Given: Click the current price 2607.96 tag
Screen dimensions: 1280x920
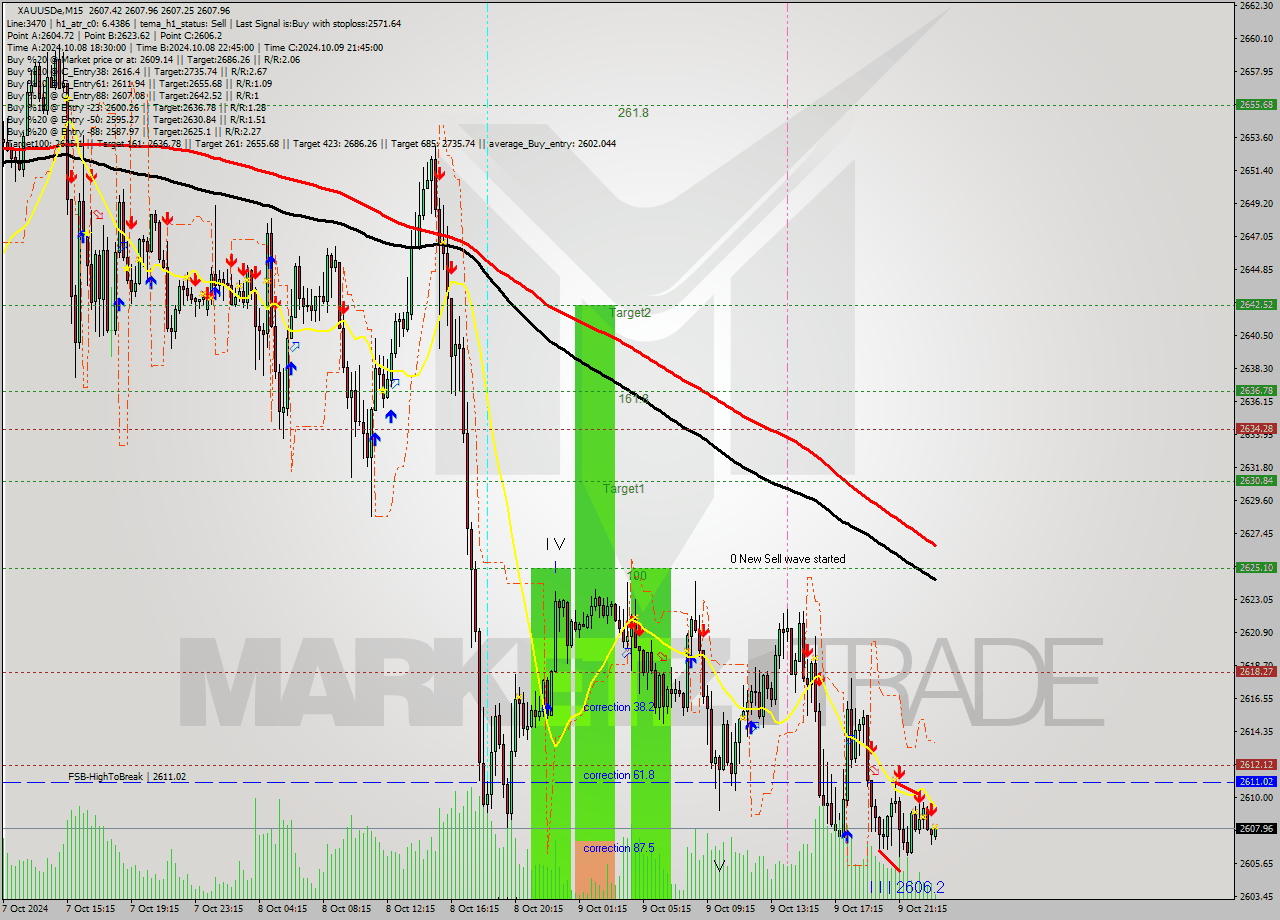Looking at the screenshot, I should tap(1256, 829).
